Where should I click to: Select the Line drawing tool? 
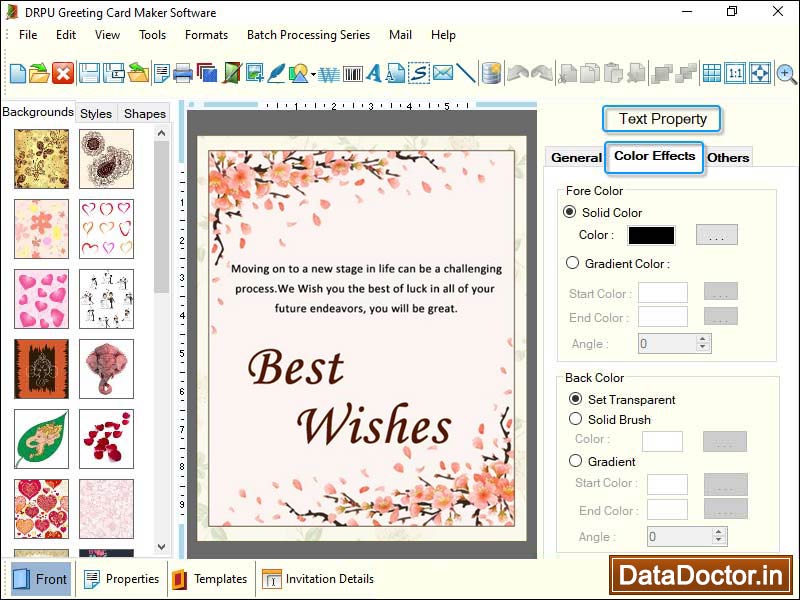(466, 73)
